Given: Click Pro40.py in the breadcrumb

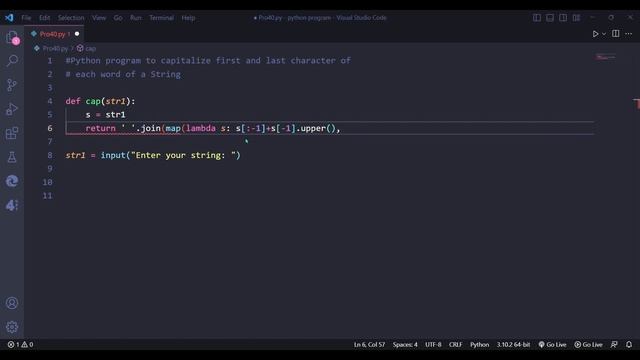Looking at the screenshot, I should (x=55, y=49).
